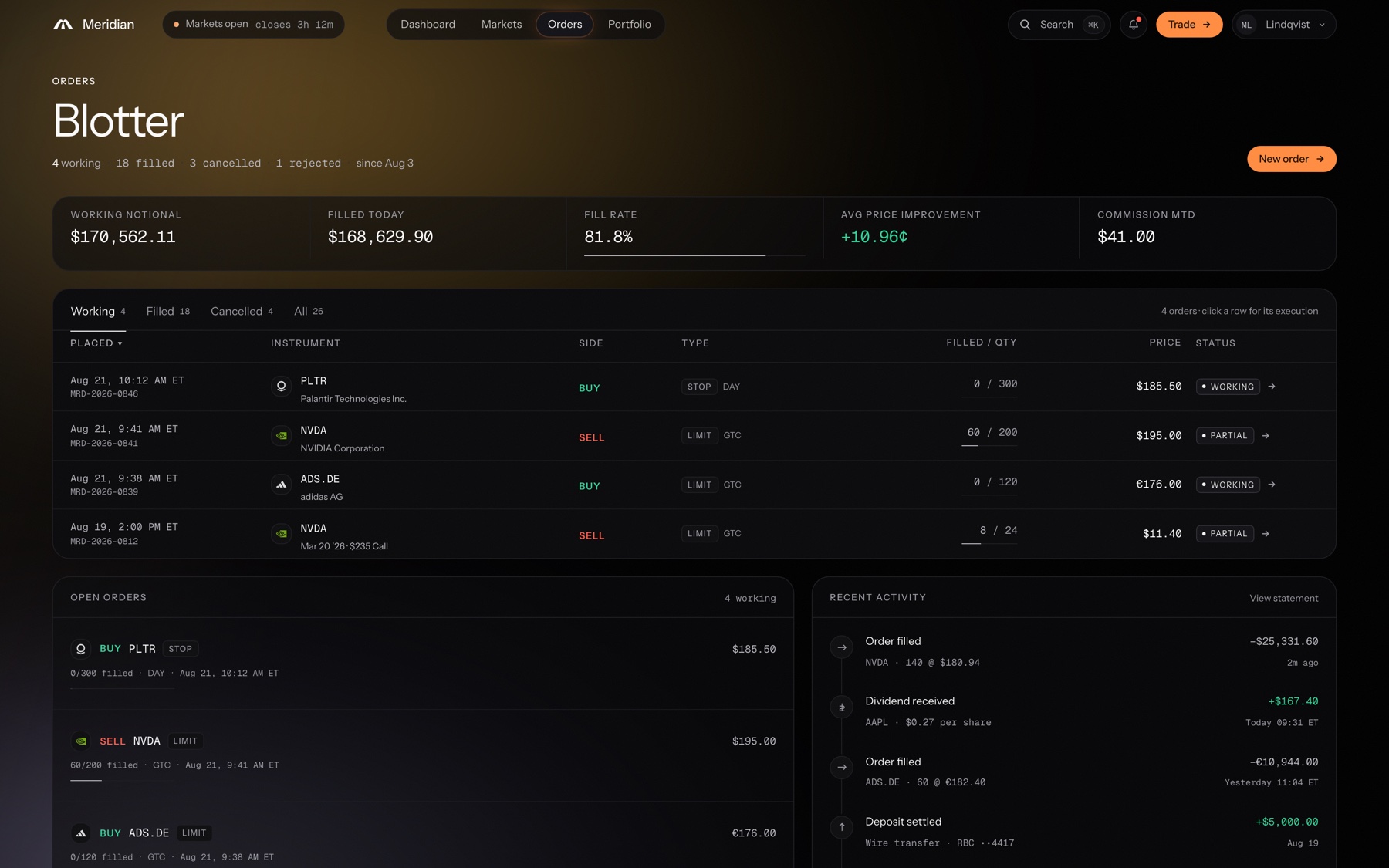Click the WORKING status badge on ADS.DE row
Screen dimensions: 1389x868
click(1228, 485)
